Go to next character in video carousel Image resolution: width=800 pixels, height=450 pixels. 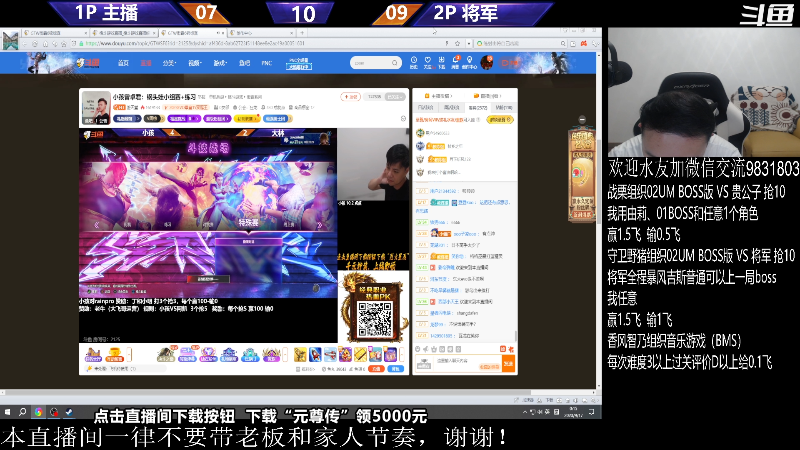click(x=320, y=224)
